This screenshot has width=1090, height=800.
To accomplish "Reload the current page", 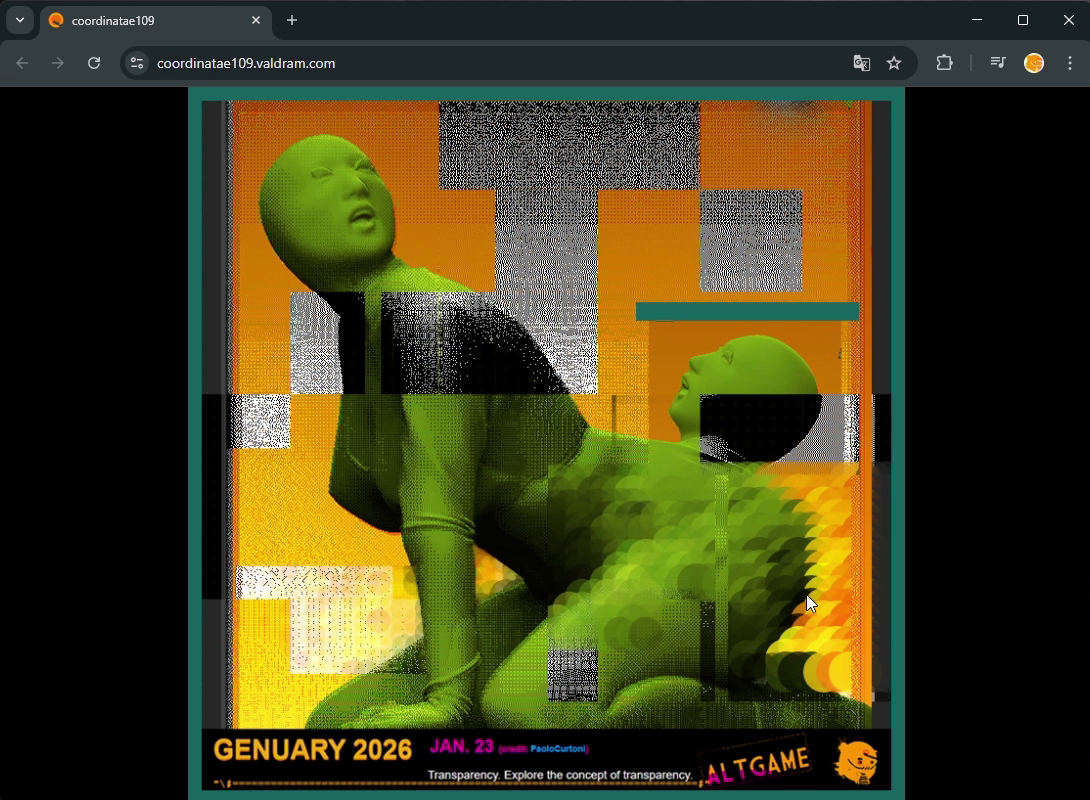I will [94, 63].
